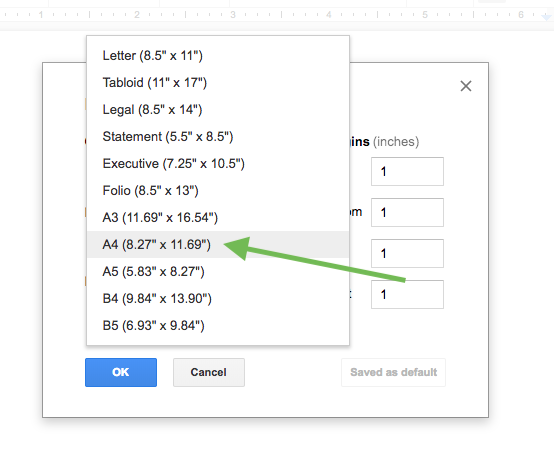Screen dimensions: 554x455
Task: Click the last margin value field
Action: click(407, 294)
